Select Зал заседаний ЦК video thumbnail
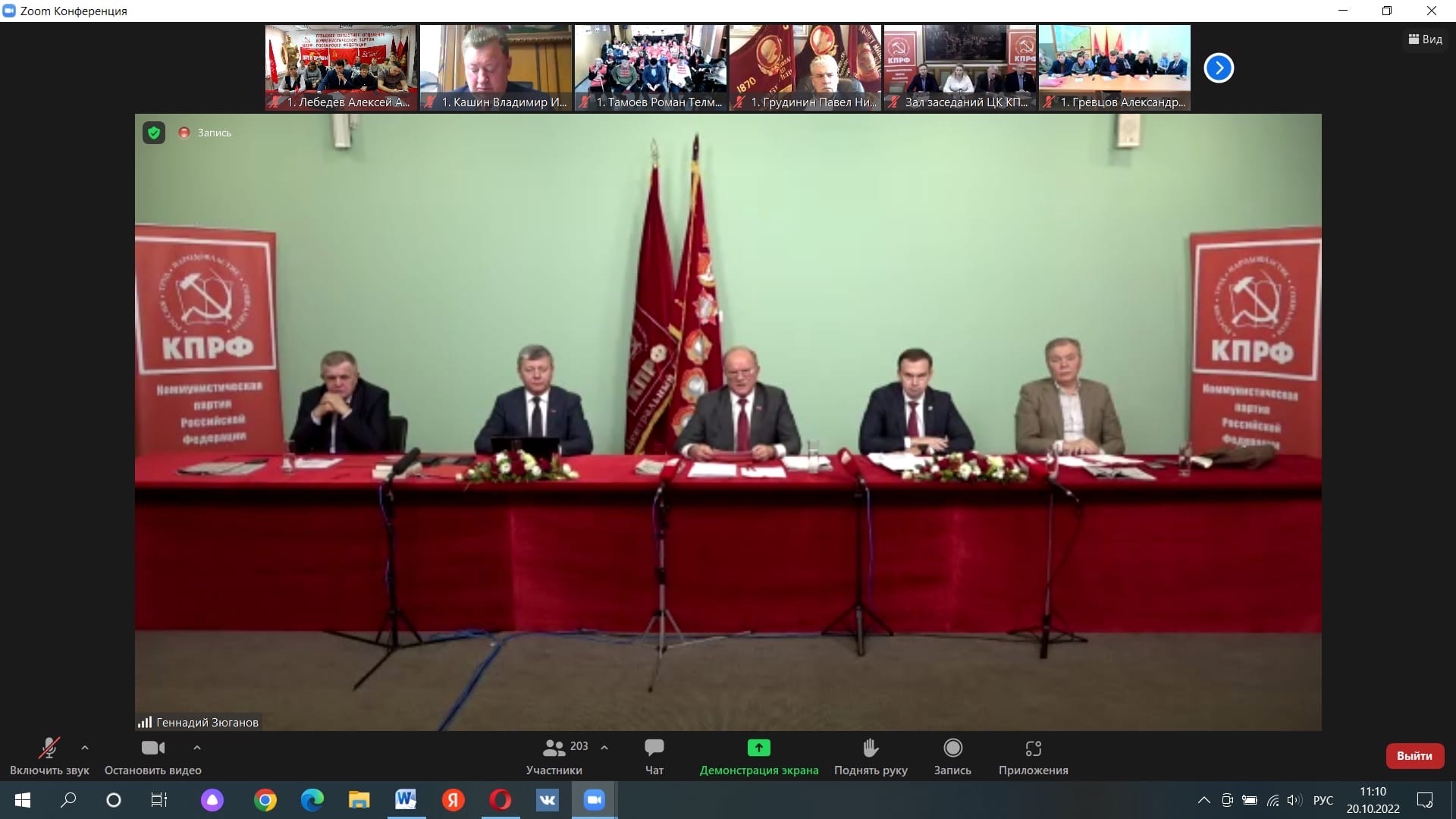 tap(960, 67)
